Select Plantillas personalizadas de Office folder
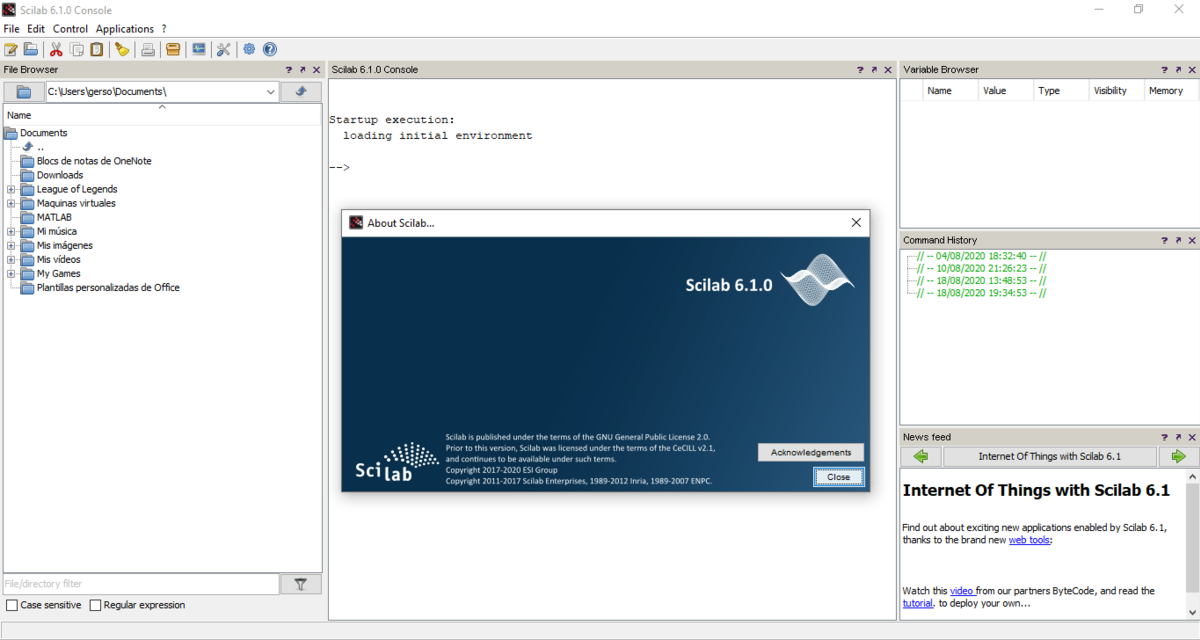The image size is (1200, 640). click(x=108, y=287)
